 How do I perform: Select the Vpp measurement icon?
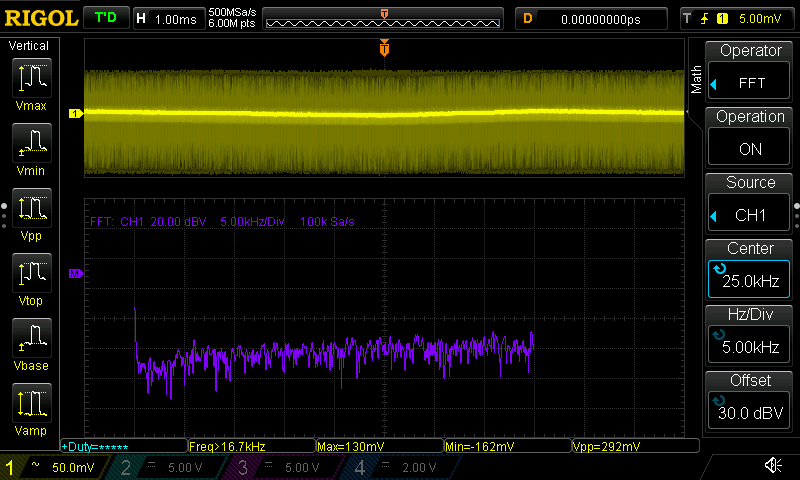32,208
